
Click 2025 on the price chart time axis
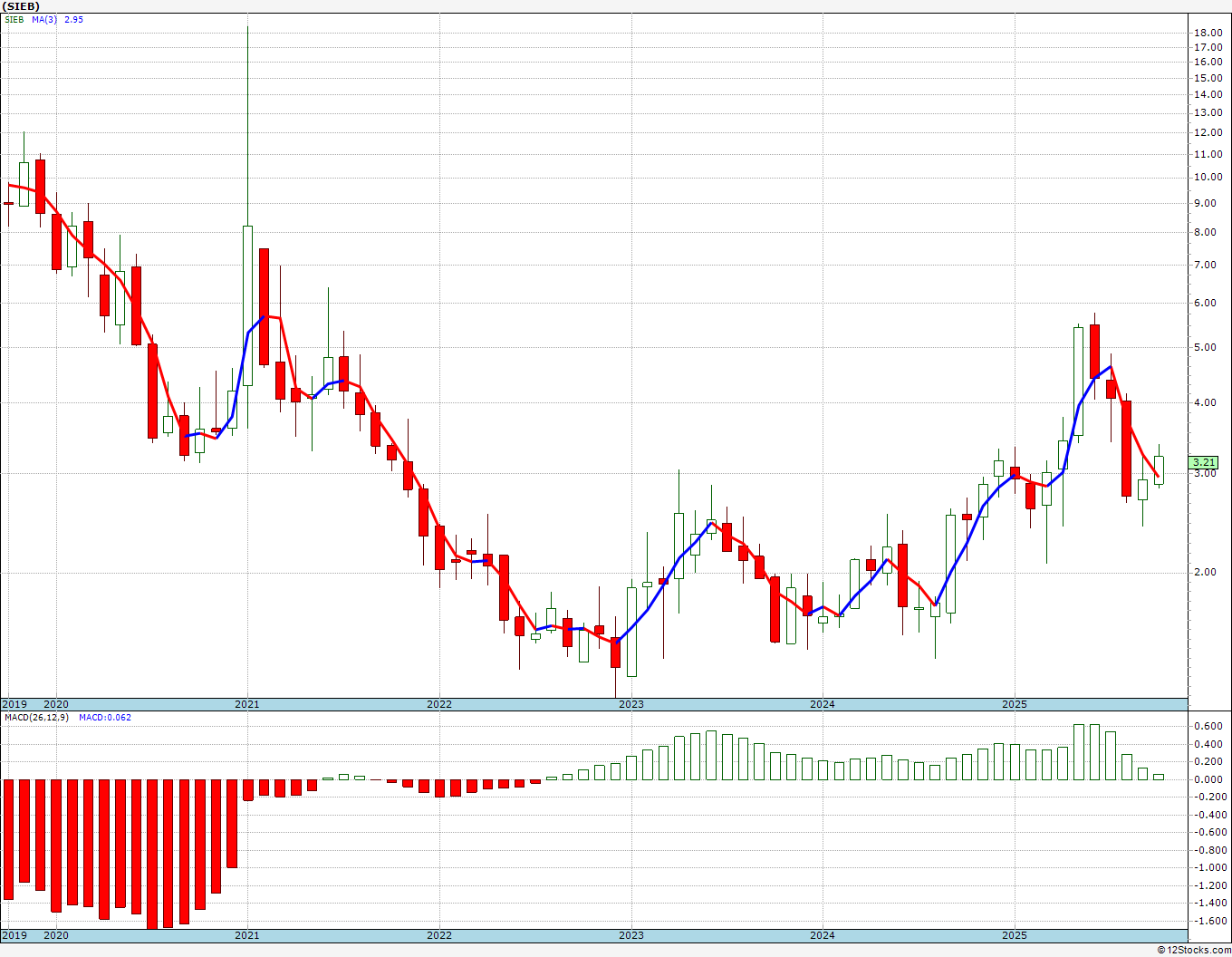click(1015, 704)
